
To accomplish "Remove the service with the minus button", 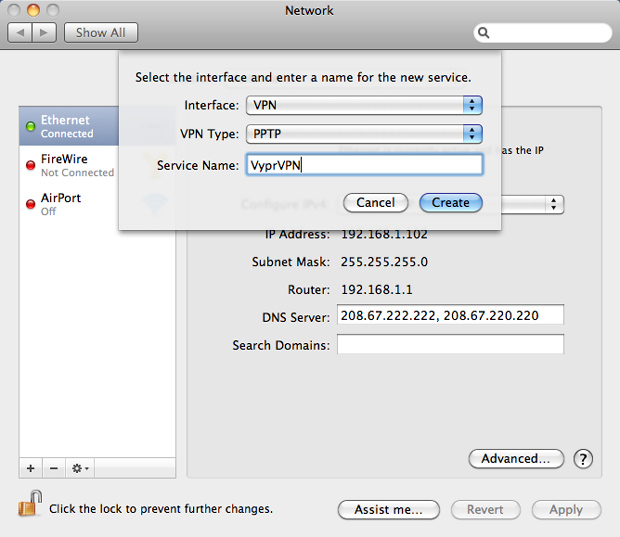I will click(x=54, y=469).
